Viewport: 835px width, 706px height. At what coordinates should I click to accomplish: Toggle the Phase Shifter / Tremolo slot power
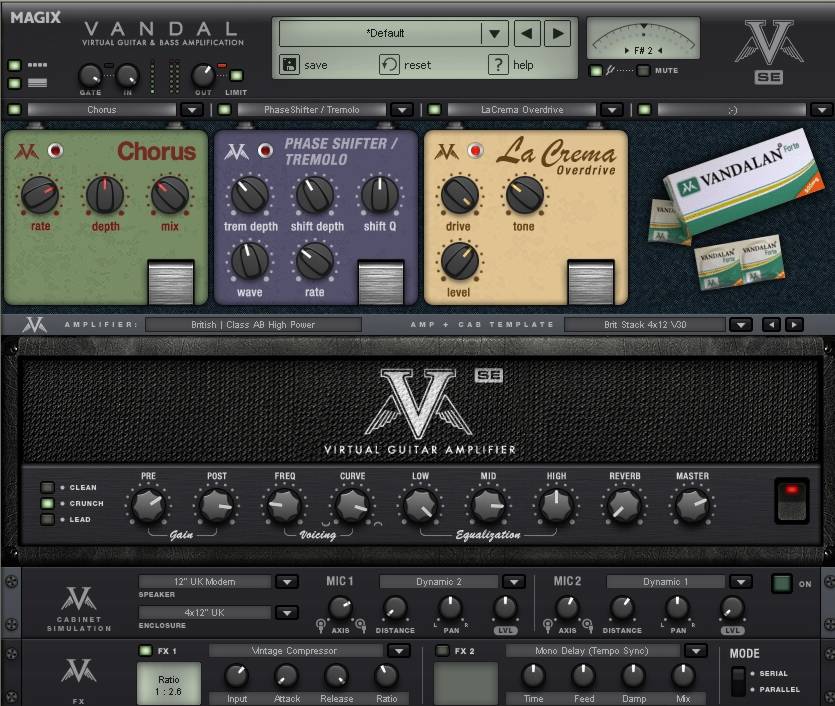tap(225, 110)
